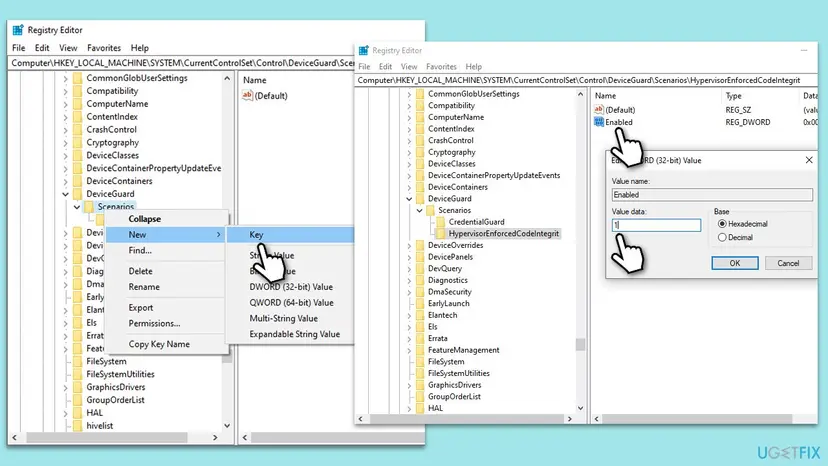Click the (Default) string icon in right window
828x466 pixels.
[598, 109]
